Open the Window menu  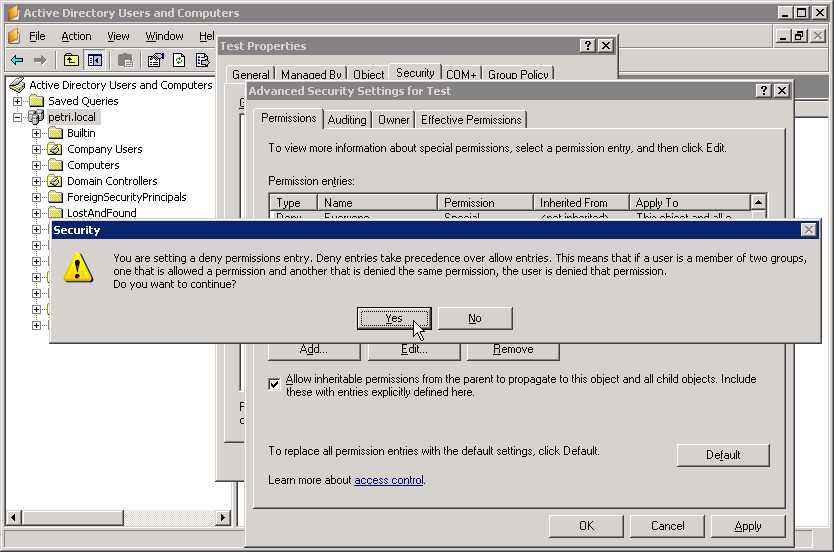pyautogui.click(x=164, y=36)
